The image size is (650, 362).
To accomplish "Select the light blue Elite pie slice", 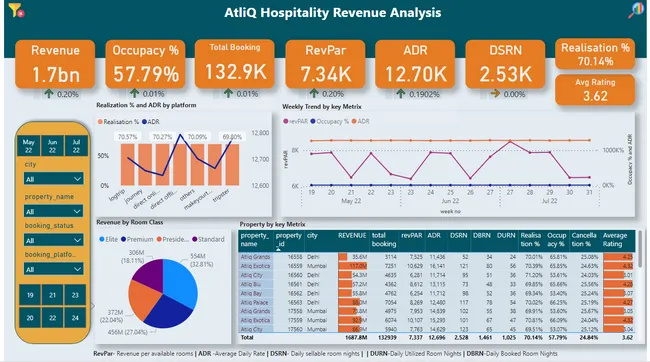I will coord(180,282).
